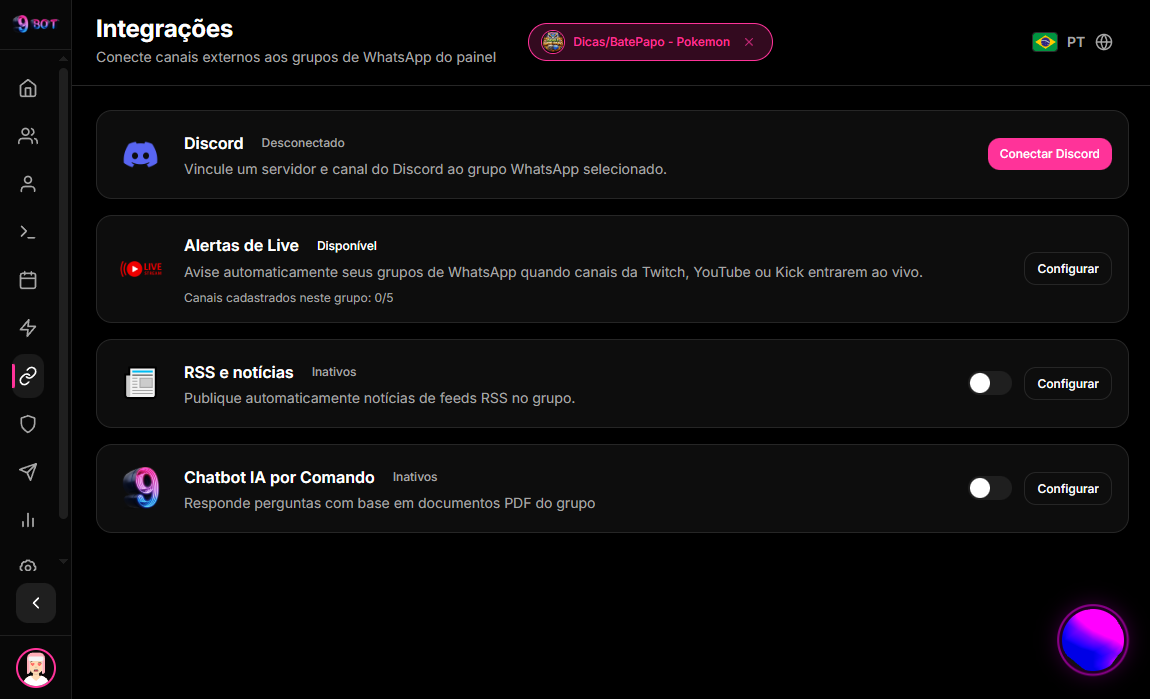Click the 'Inativos' label beside RSS e notícias

click(x=334, y=372)
